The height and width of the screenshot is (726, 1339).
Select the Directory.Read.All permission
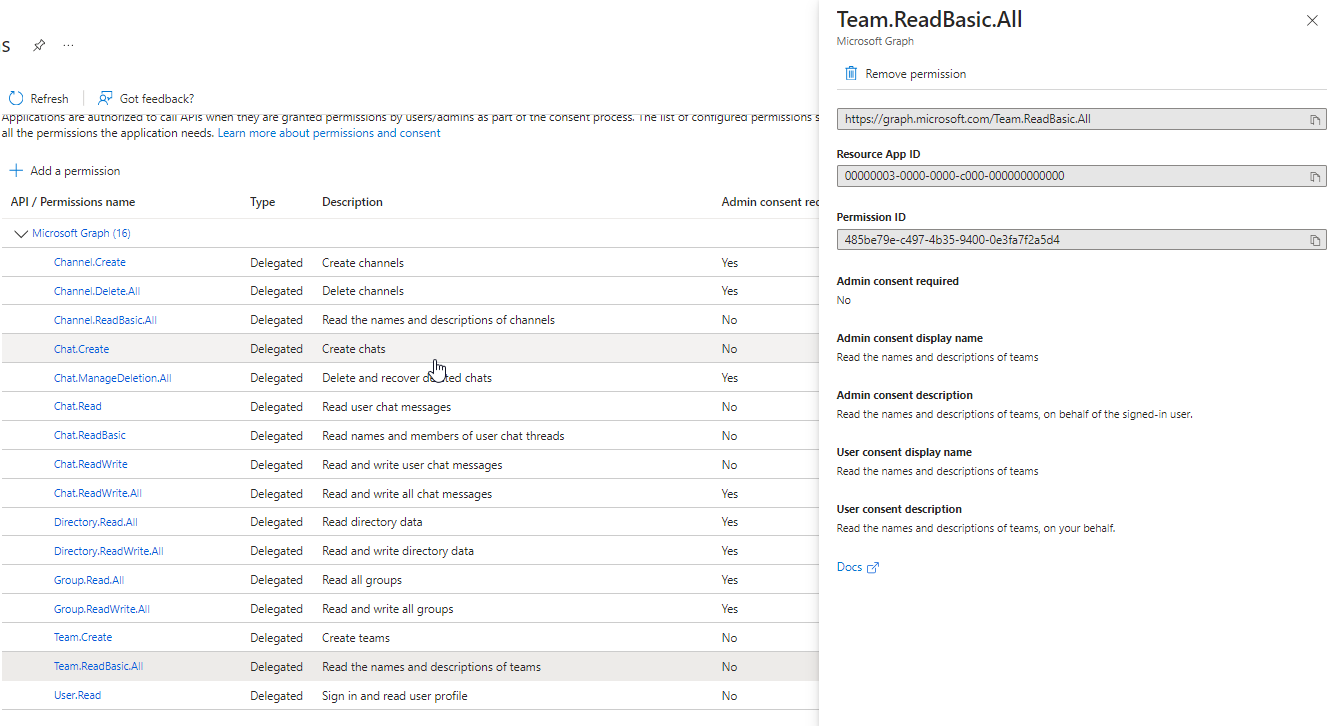coord(95,521)
